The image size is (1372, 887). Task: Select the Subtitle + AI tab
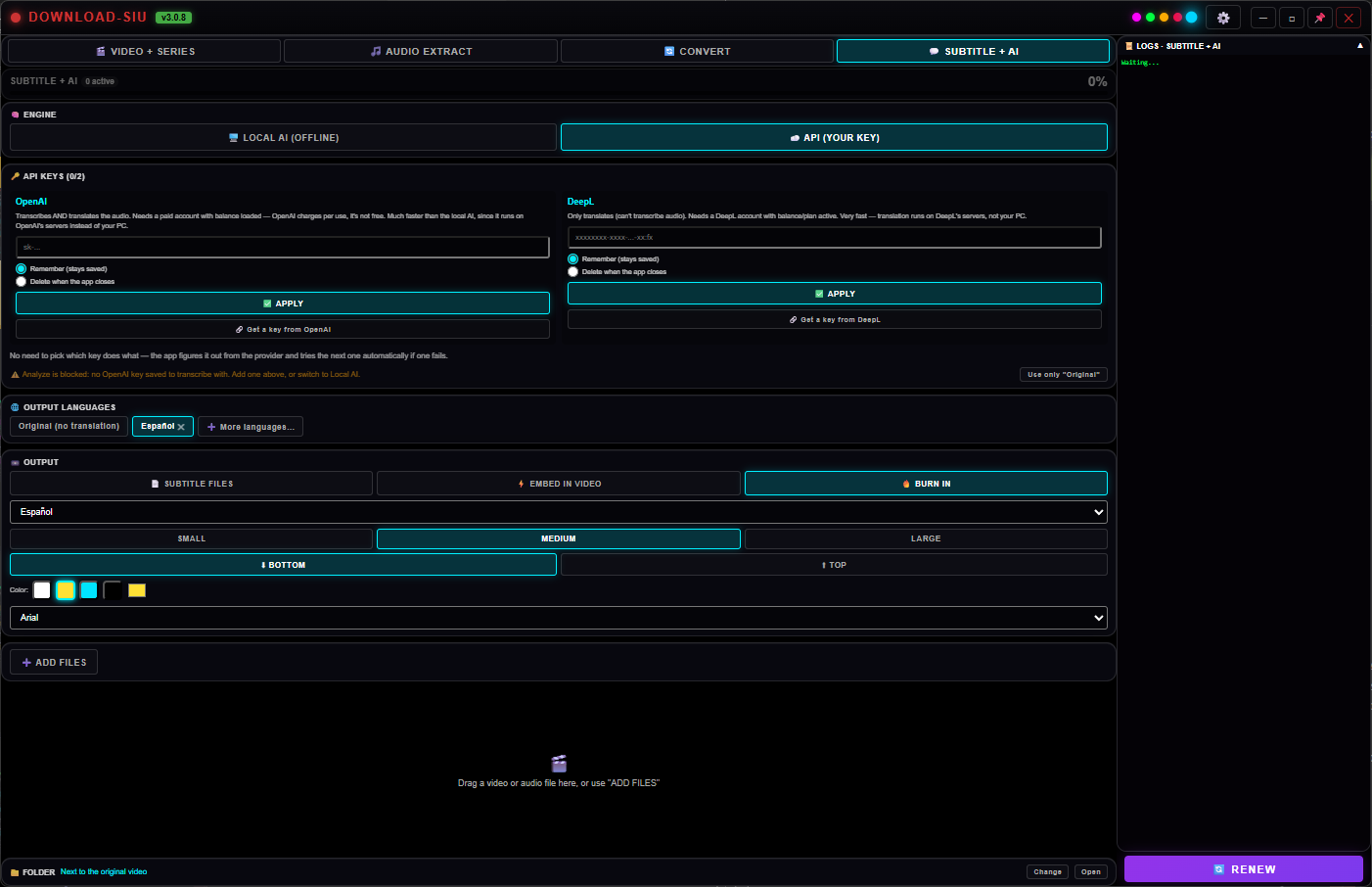point(973,51)
